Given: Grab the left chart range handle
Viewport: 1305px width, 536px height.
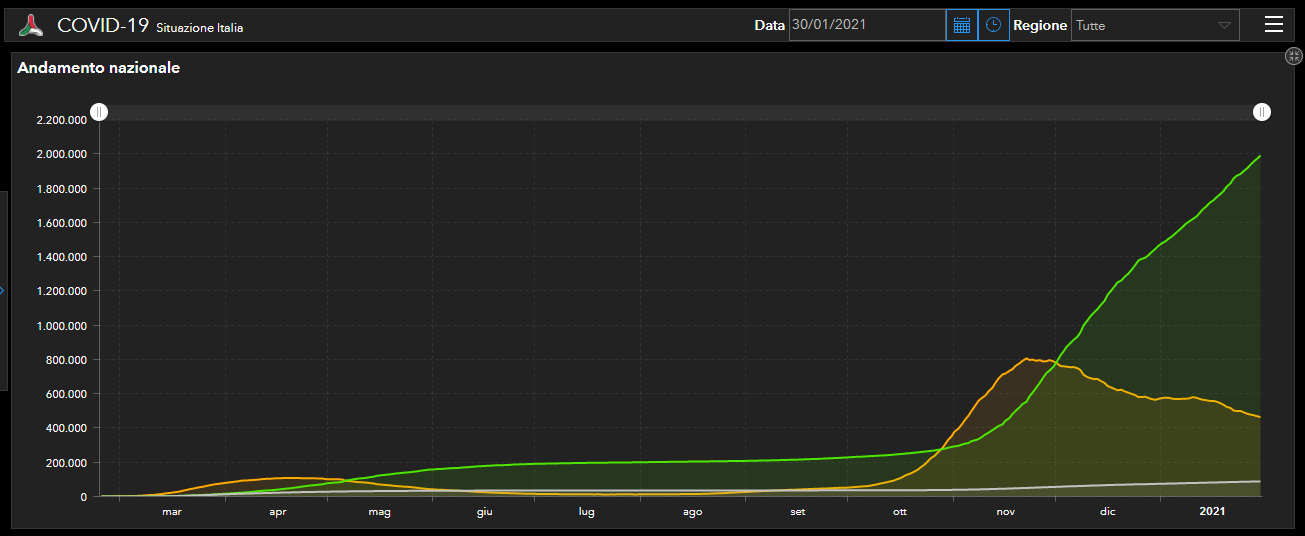Looking at the screenshot, I should [99, 112].
